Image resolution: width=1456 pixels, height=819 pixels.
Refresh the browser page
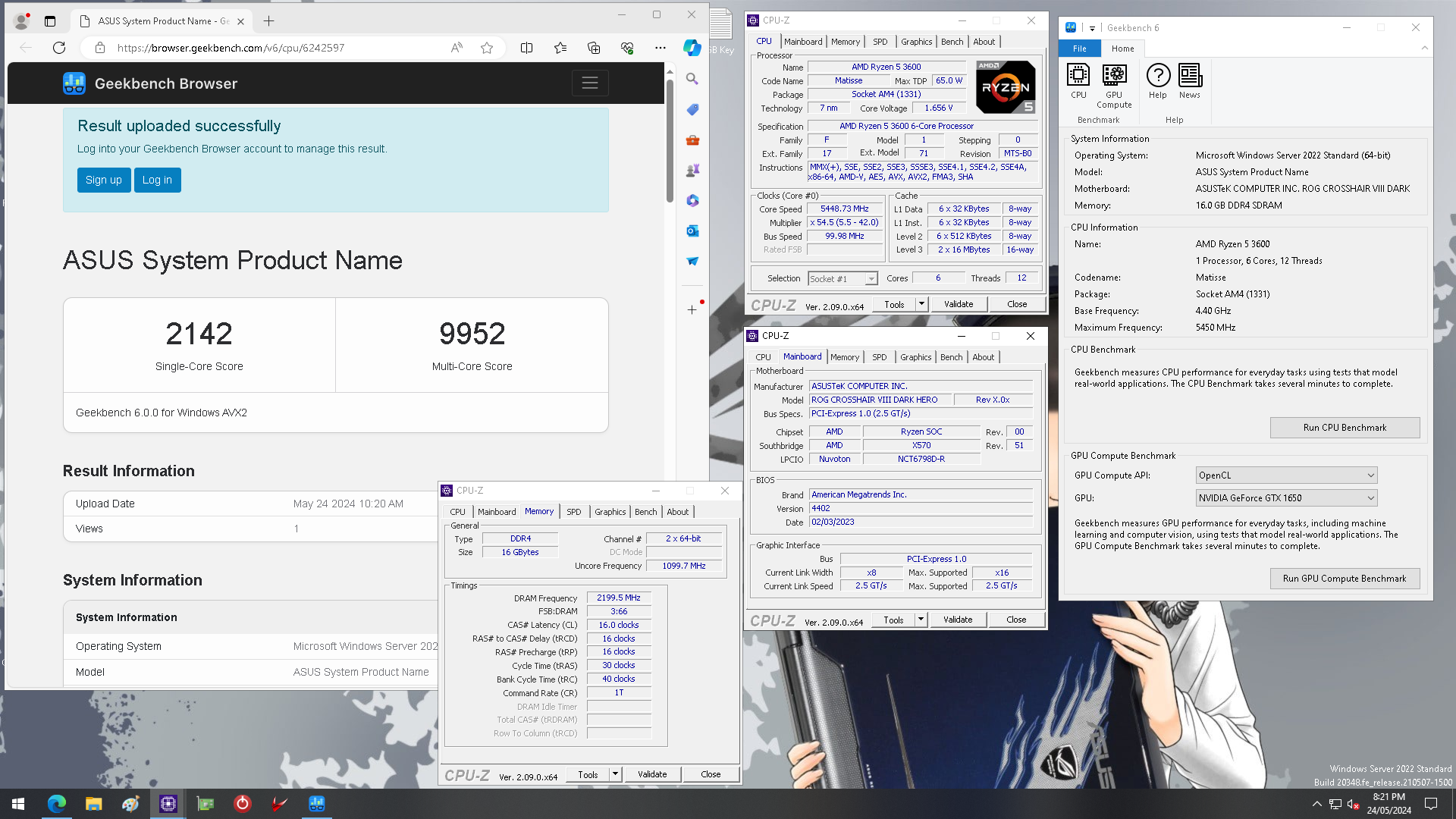click(x=59, y=48)
